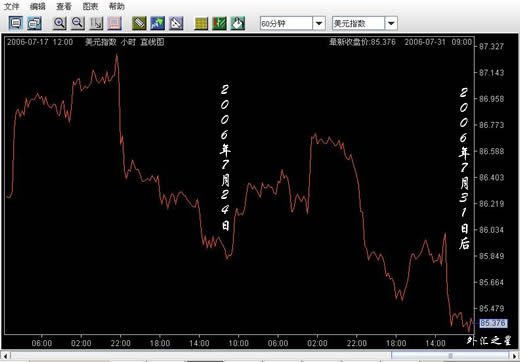Select the cascaded windows icon
The image size is (520, 362).
click(x=34, y=23)
